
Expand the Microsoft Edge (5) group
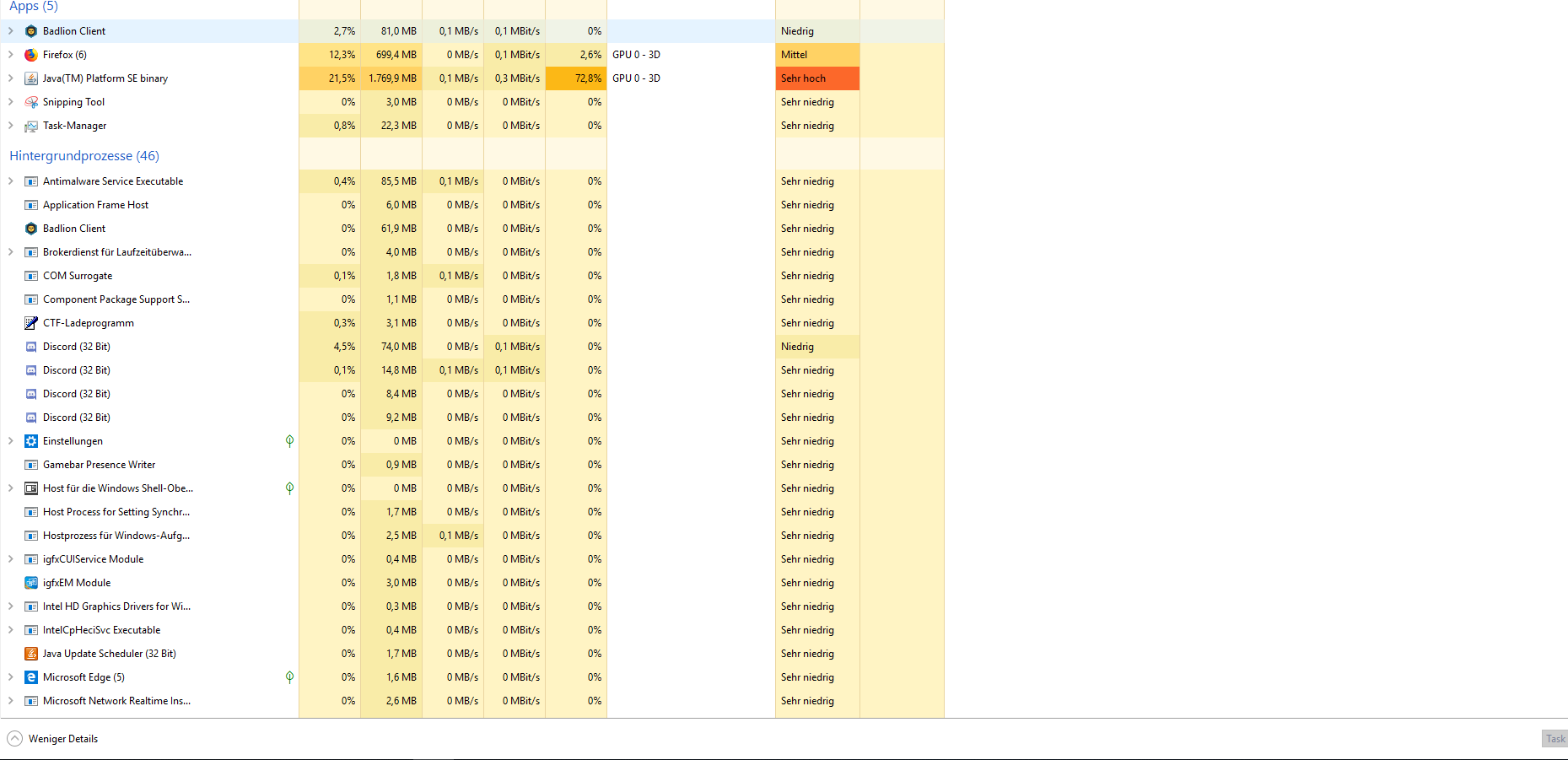10,677
